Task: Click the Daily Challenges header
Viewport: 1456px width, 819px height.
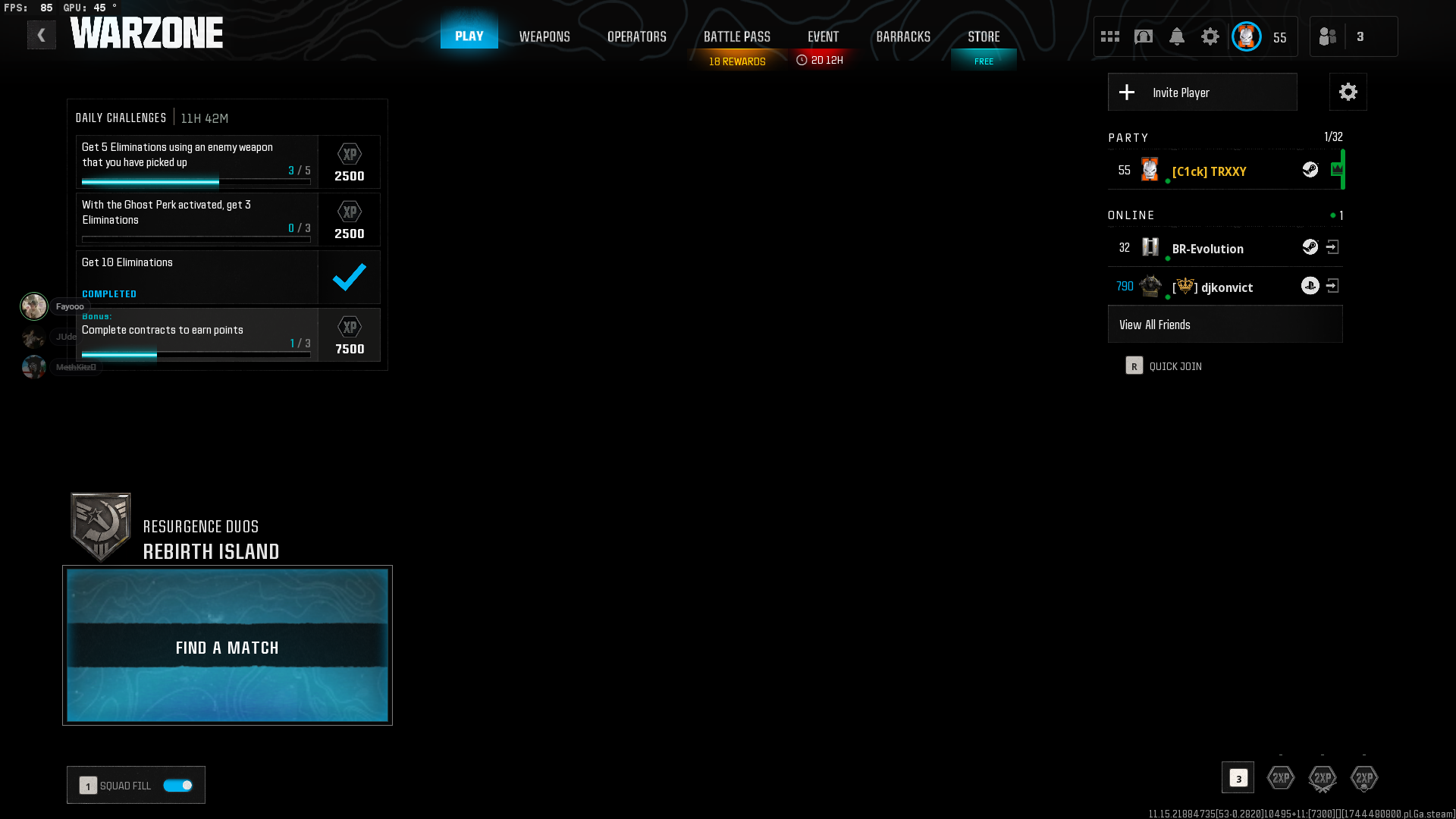Action: pos(121,118)
